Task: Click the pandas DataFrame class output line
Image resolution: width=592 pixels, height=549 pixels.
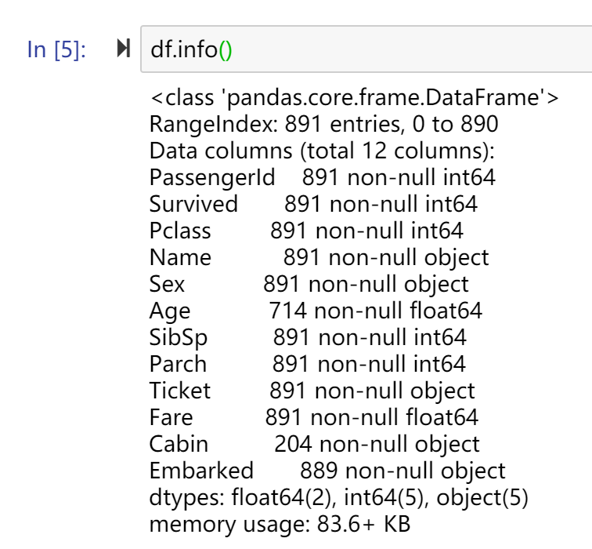Action: 354,97
